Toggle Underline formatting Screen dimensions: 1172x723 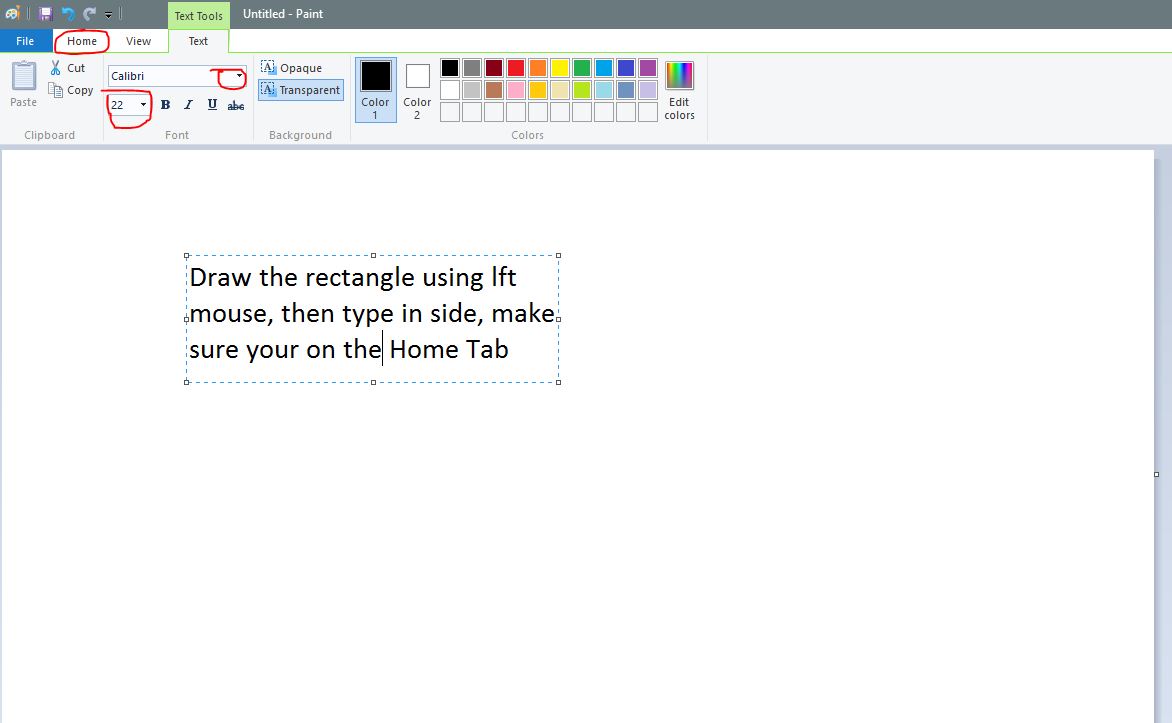[x=212, y=105]
